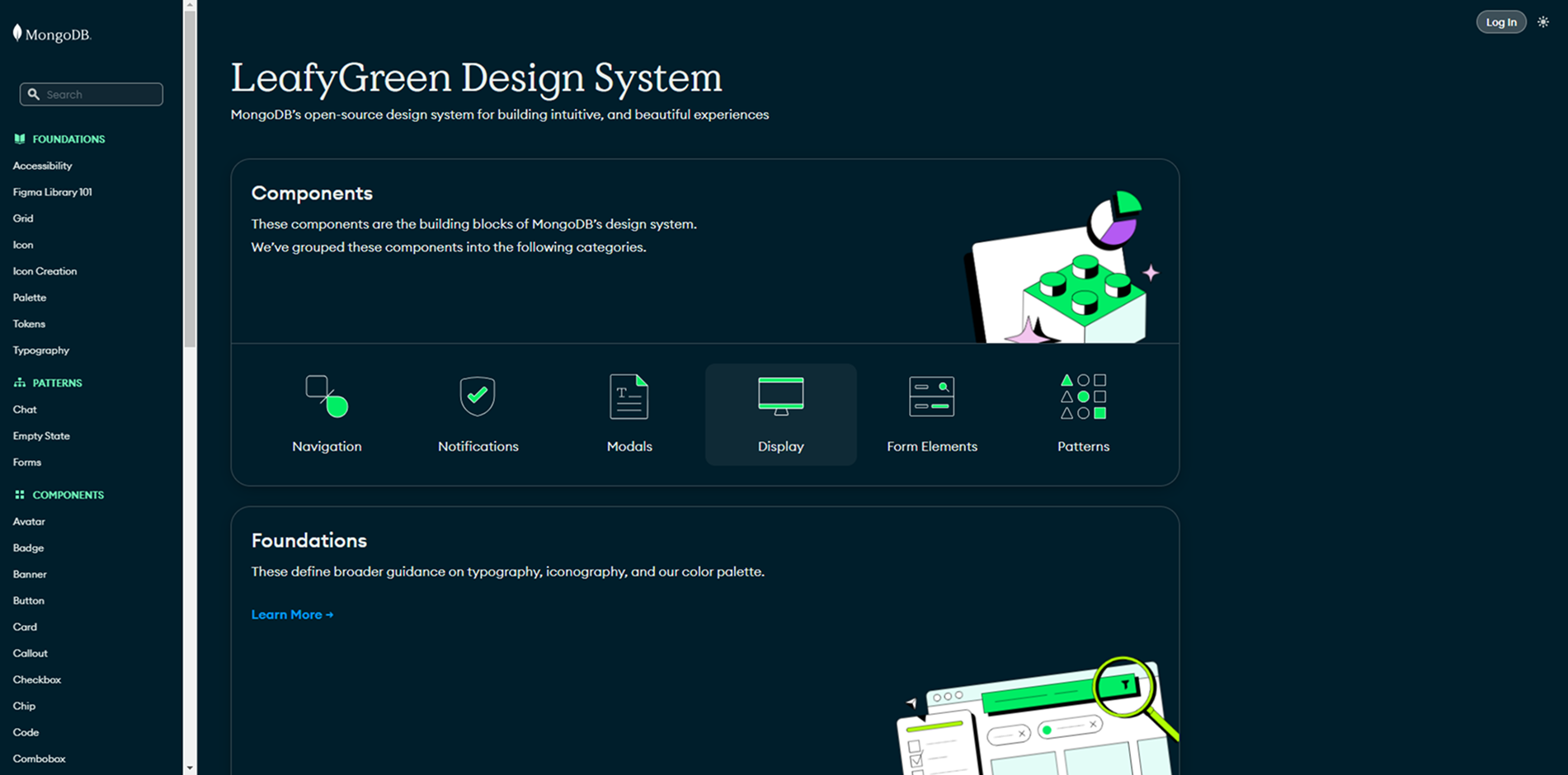Open the Patterns shapes icon
The image size is (1568, 775).
1083,396
